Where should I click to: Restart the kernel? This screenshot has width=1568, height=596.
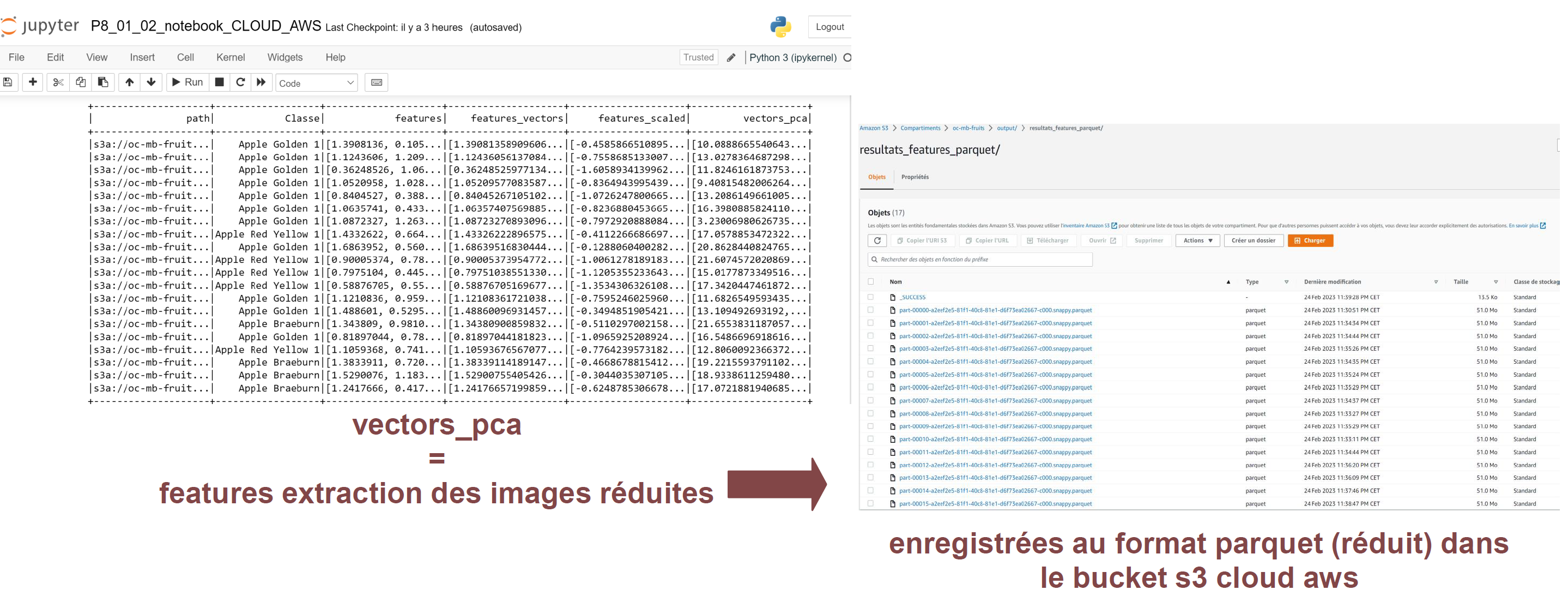240,82
